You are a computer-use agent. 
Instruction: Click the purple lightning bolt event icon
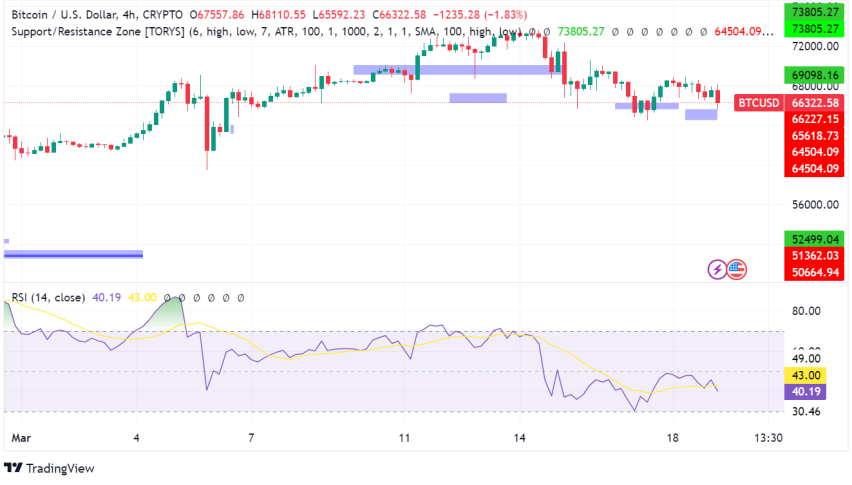coord(717,269)
